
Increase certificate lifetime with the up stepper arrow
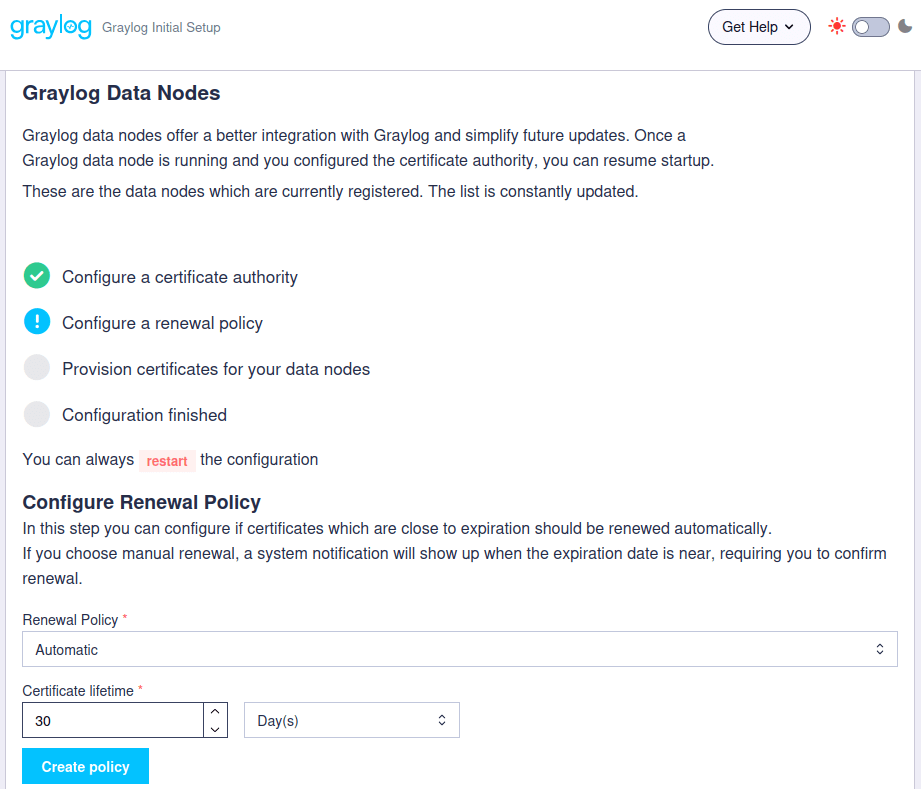point(215,712)
